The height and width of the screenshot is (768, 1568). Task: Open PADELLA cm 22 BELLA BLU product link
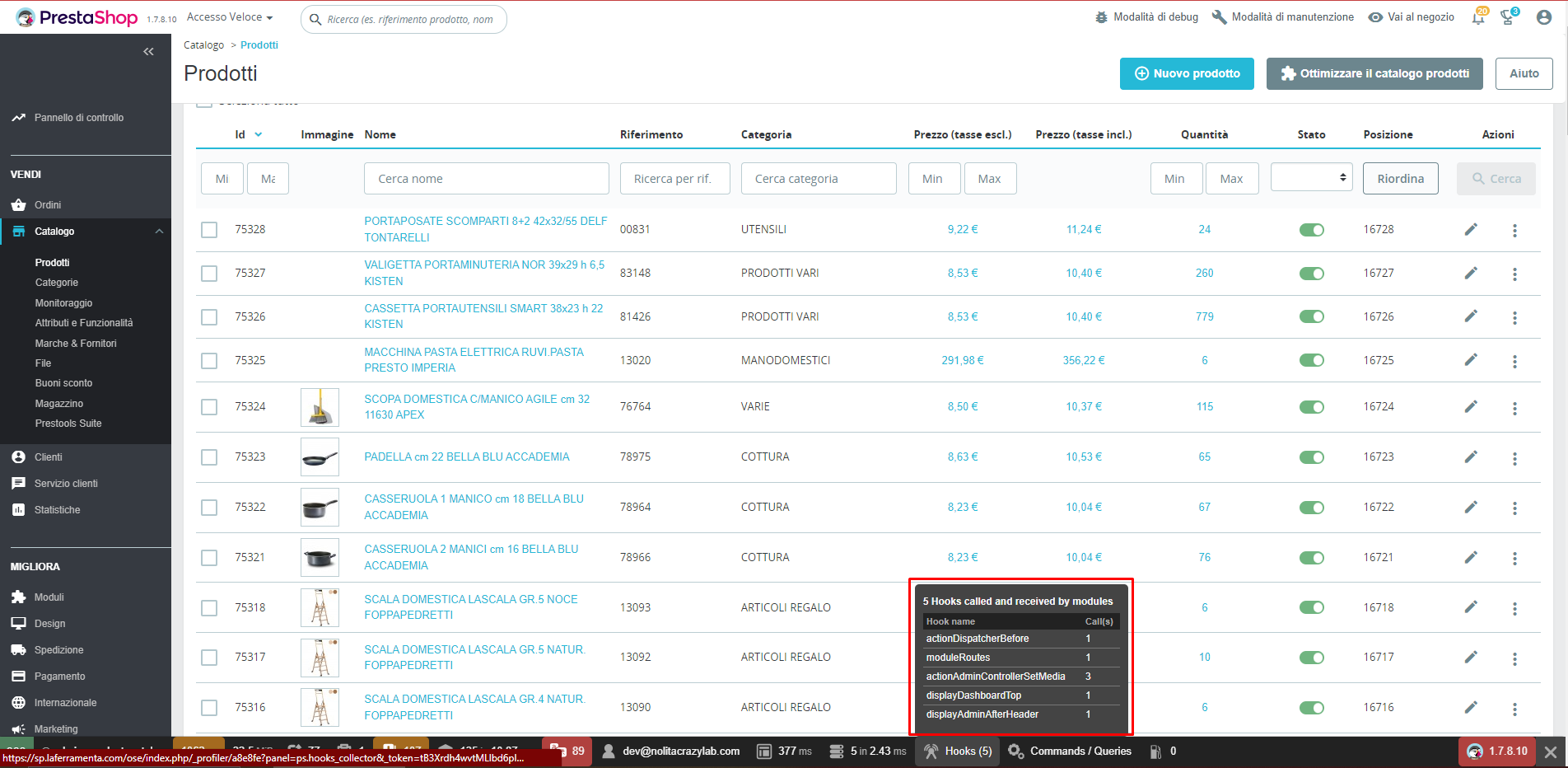[466, 457]
